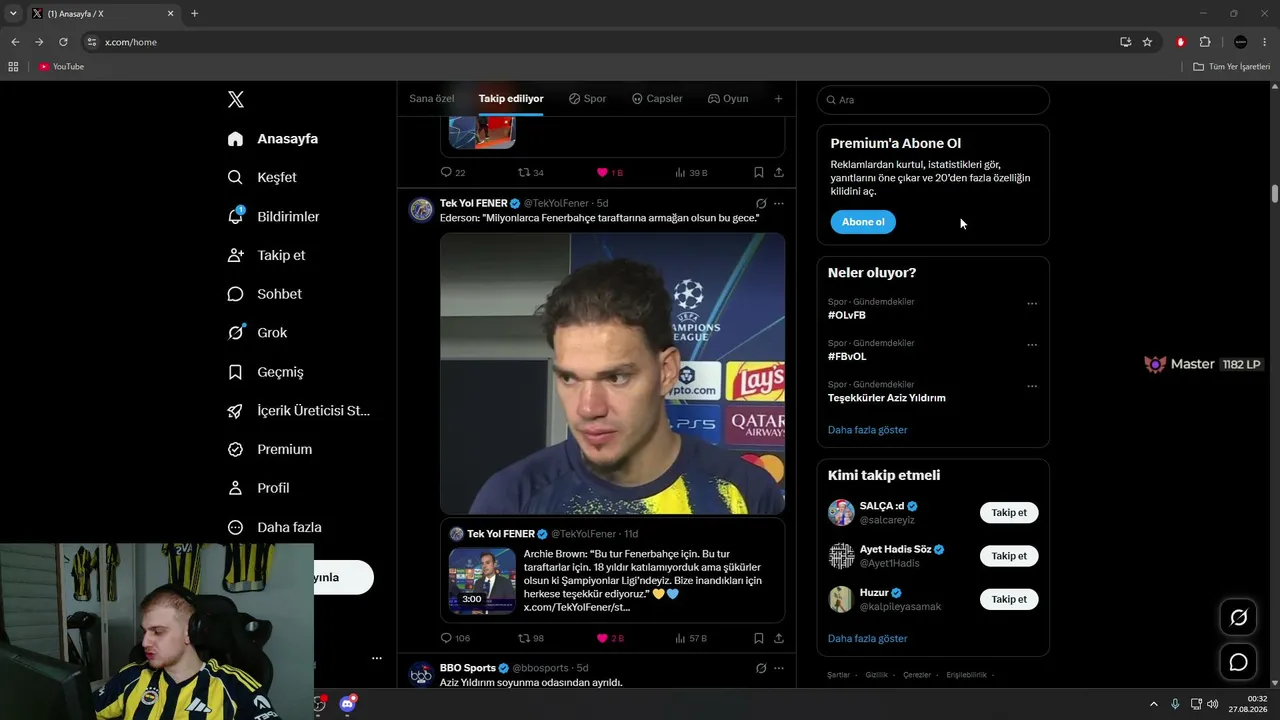This screenshot has height=720, width=1280.
Task: Follow Huzur account
Action: (1009, 599)
